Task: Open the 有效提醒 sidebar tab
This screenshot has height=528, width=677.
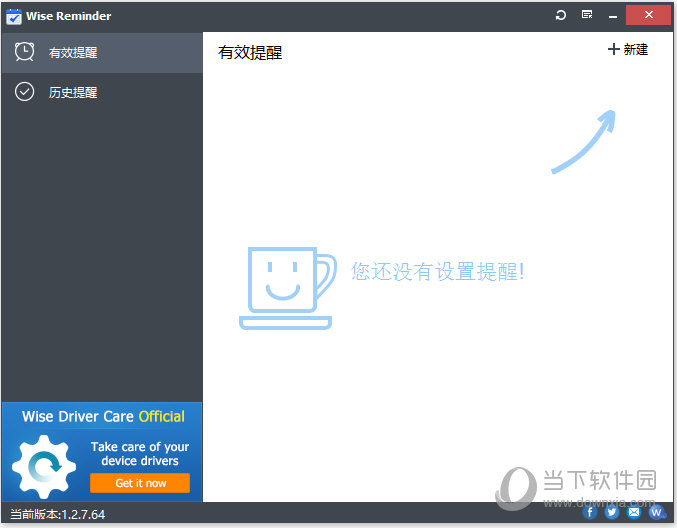Action: click(x=102, y=52)
